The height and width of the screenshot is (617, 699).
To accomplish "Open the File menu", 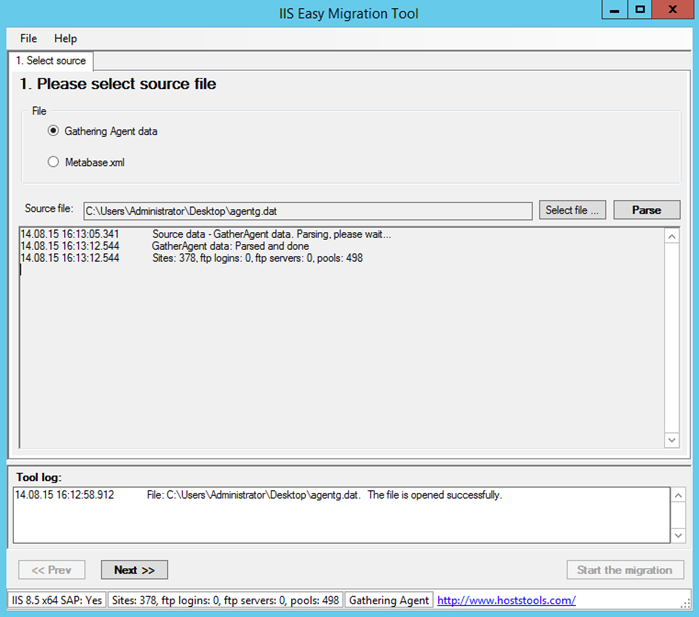I will pos(29,39).
